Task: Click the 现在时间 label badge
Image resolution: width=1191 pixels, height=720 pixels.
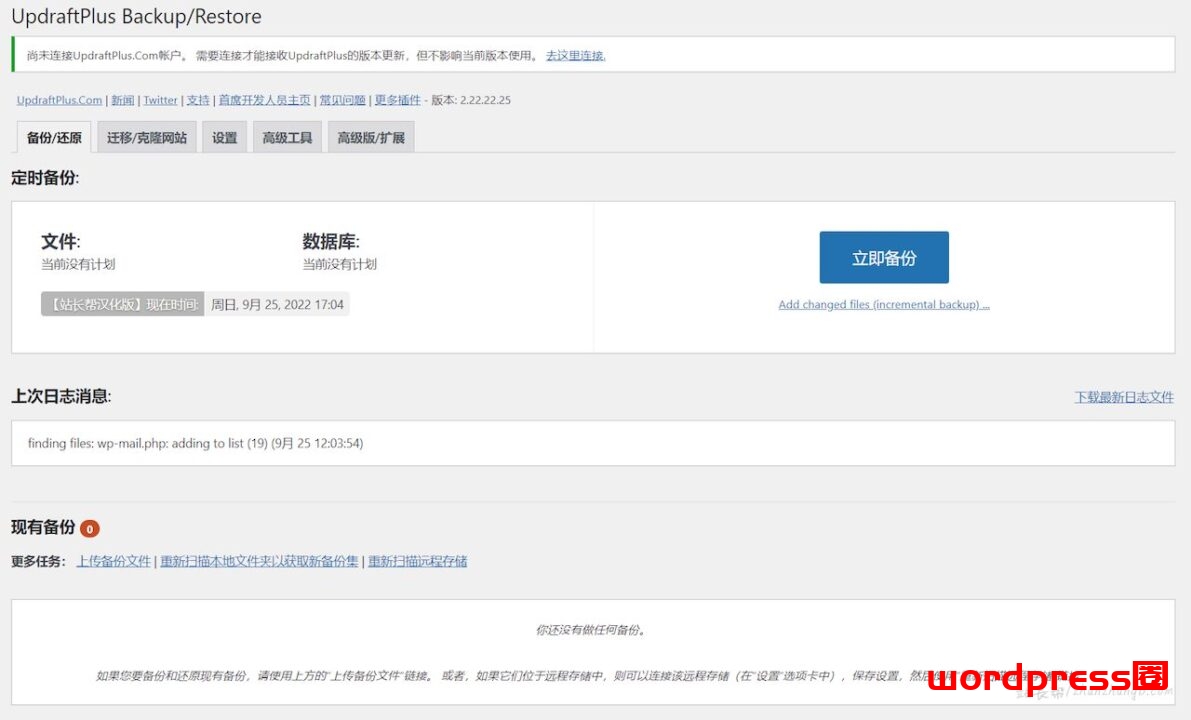Action: click(122, 305)
